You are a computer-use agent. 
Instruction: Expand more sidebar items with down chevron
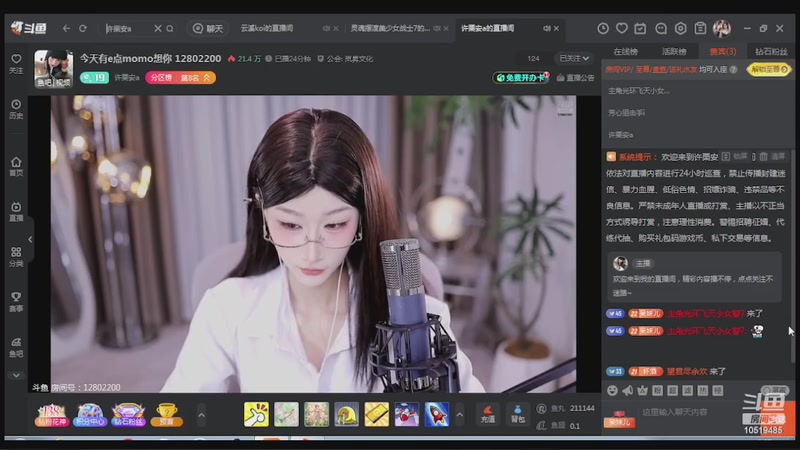[x=16, y=375]
